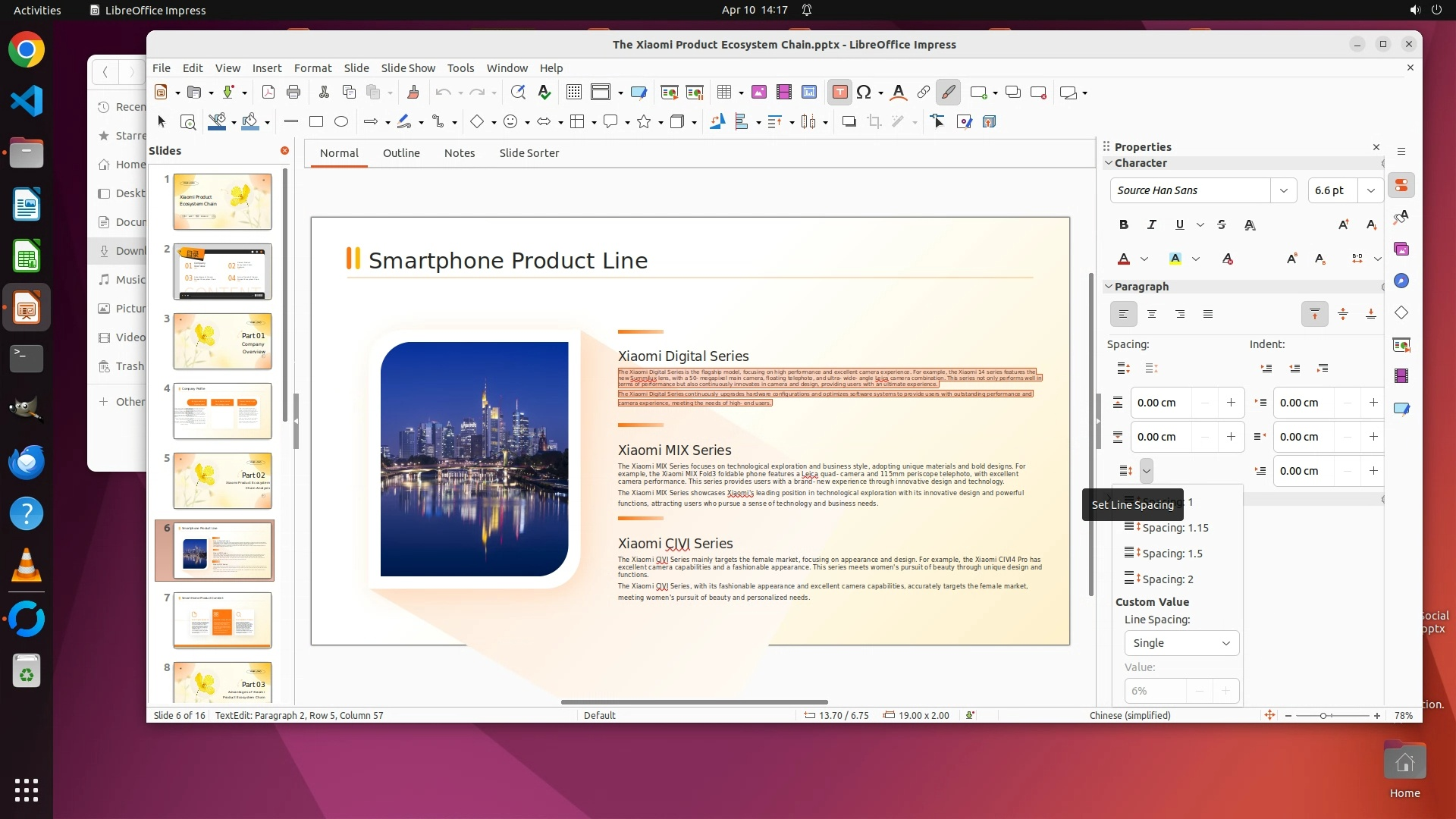1456x819 pixels.
Task: Open the Special Character Omega icon
Action: (x=864, y=93)
